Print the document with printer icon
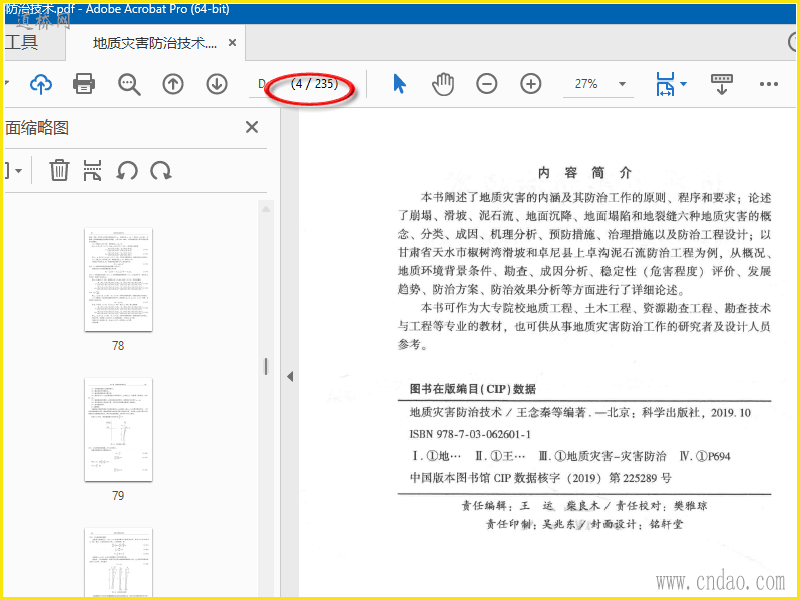 point(84,84)
